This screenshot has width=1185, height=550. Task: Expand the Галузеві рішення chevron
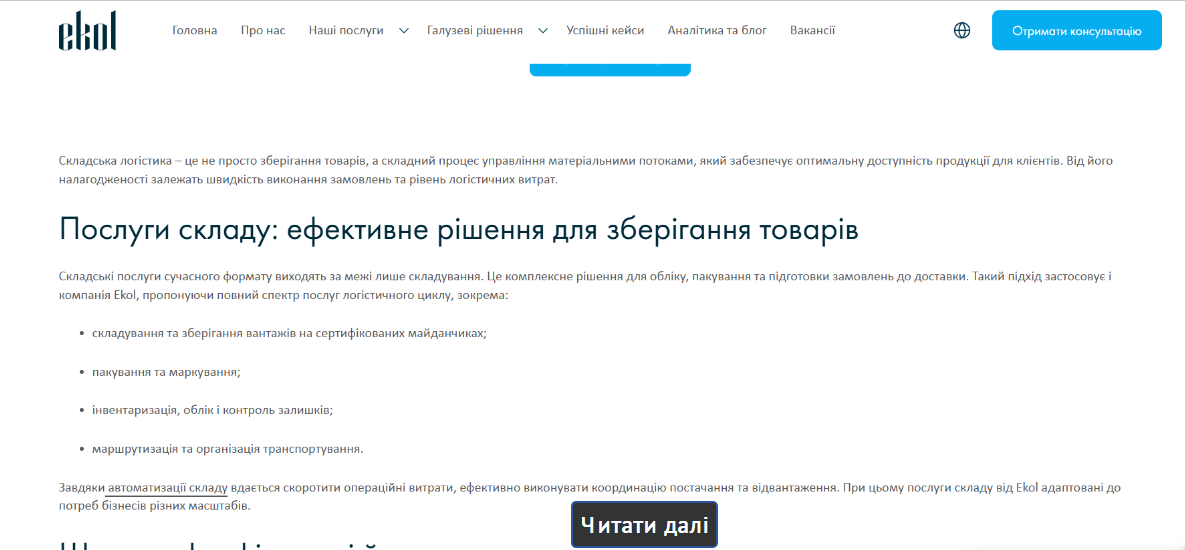tap(543, 30)
